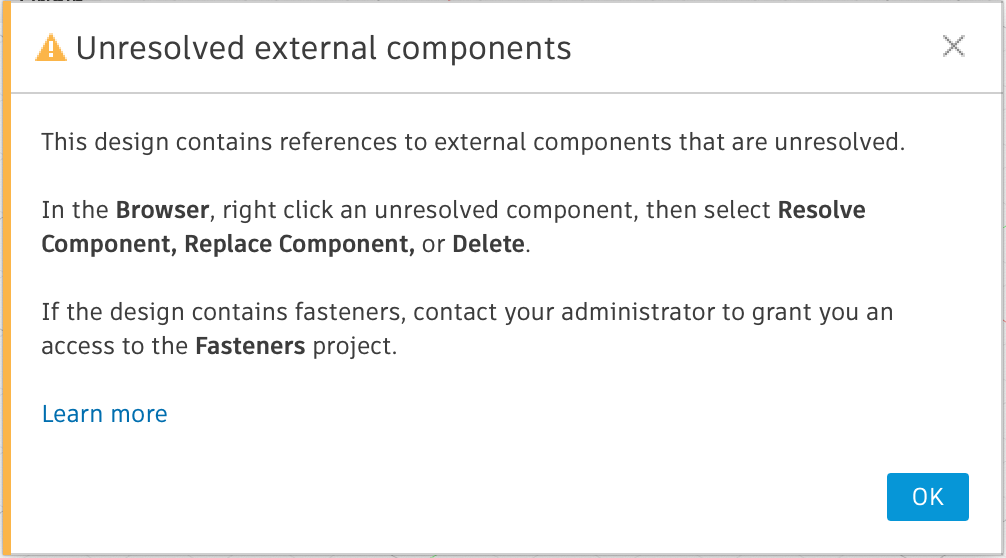Click the sentence starting This design contains references
Image resolution: width=1006 pixels, height=558 pixels.
pyautogui.click(x=472, y=142)
